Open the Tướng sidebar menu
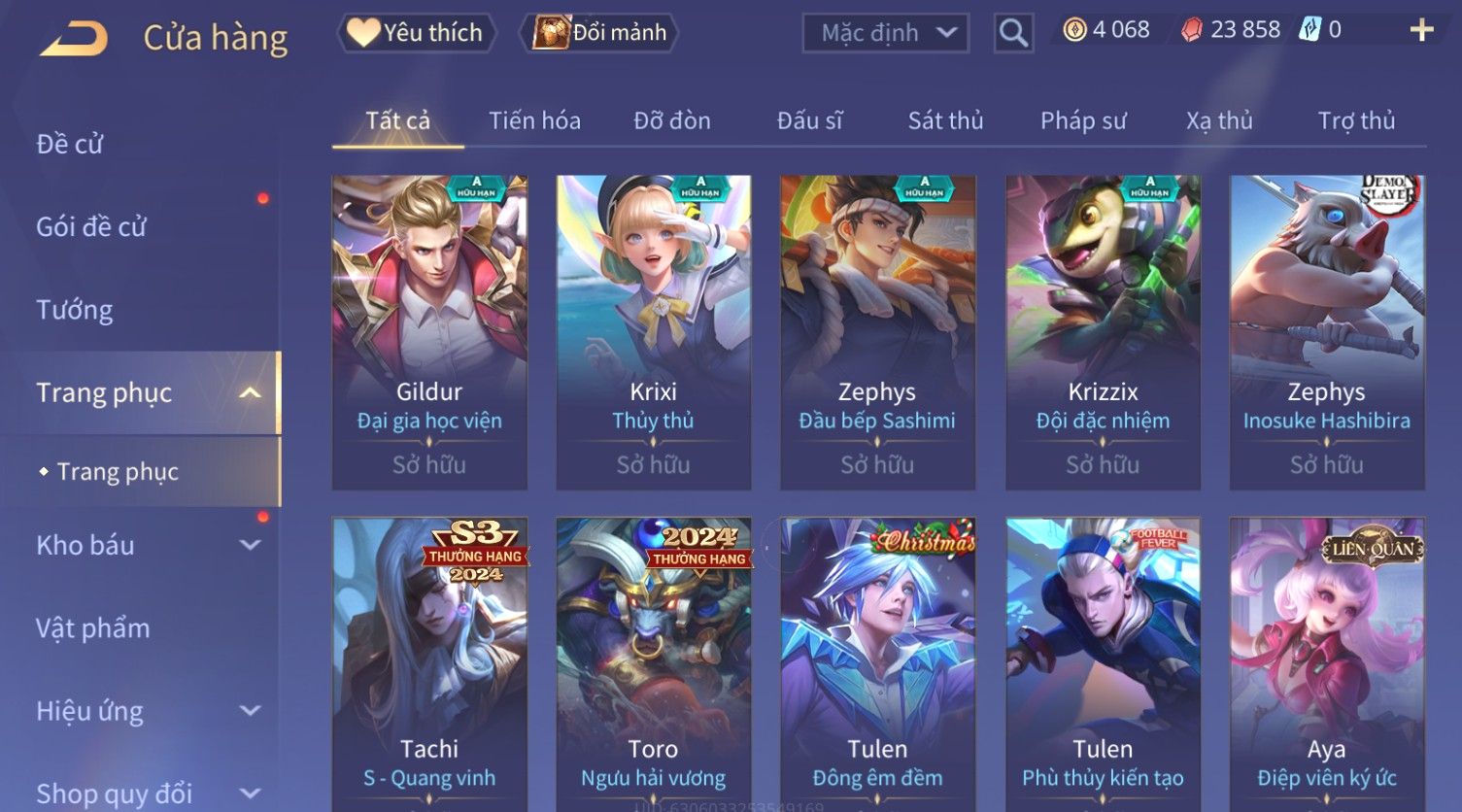Image resolution: width=1462 pixels, height=812 pixels. [x=75, y=310]
